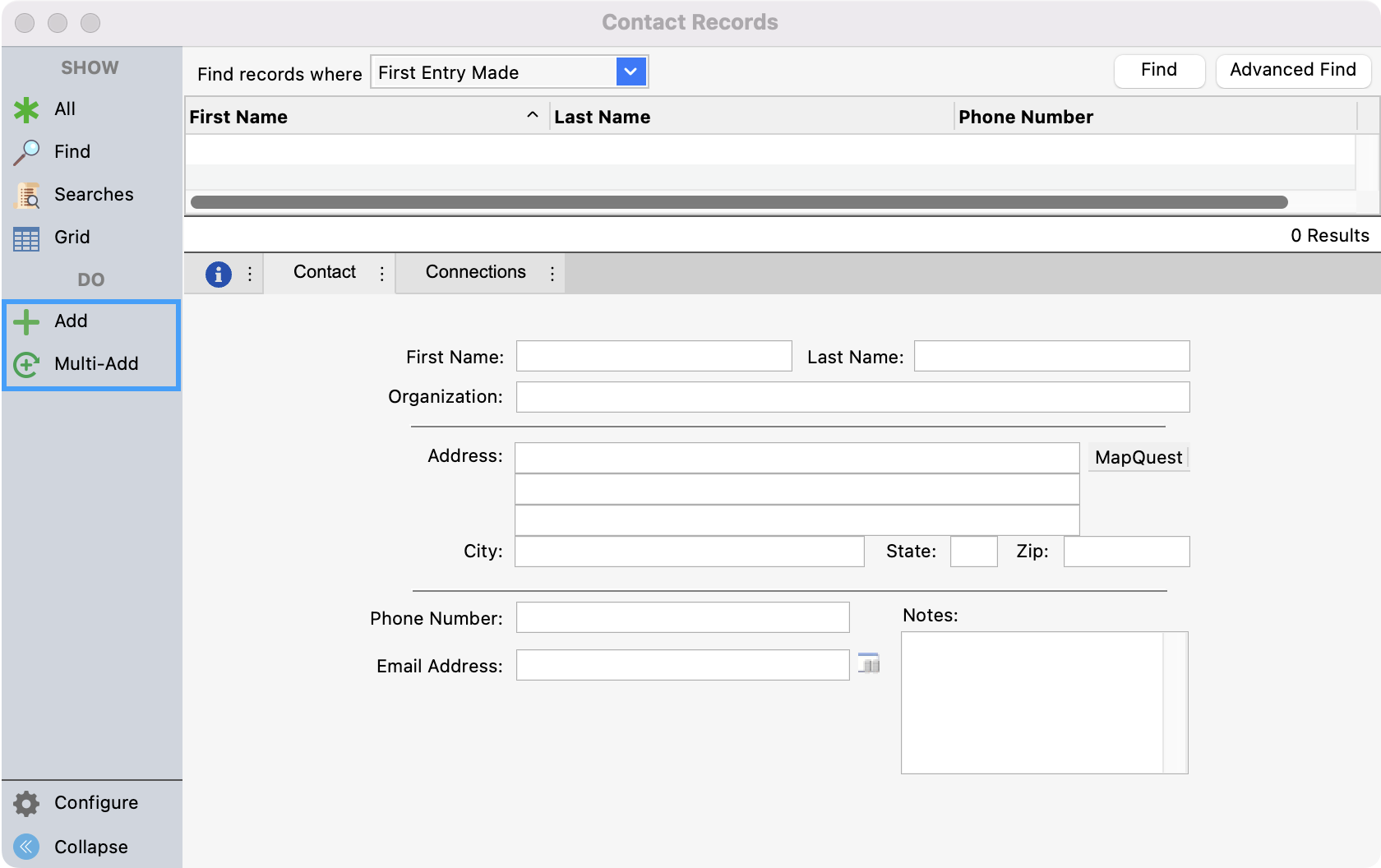Open Configure gear icon

26,804
